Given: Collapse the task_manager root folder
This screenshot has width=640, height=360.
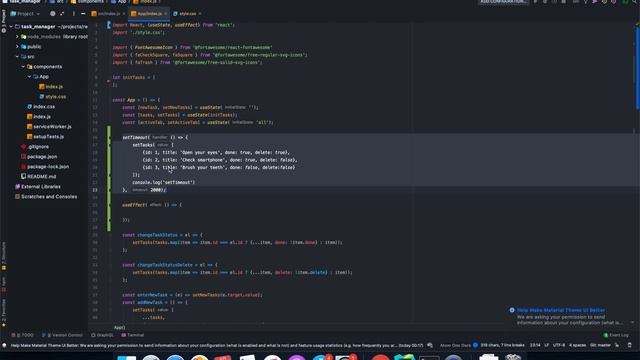Looking at the screenshot, I should [x=11, y=27].
